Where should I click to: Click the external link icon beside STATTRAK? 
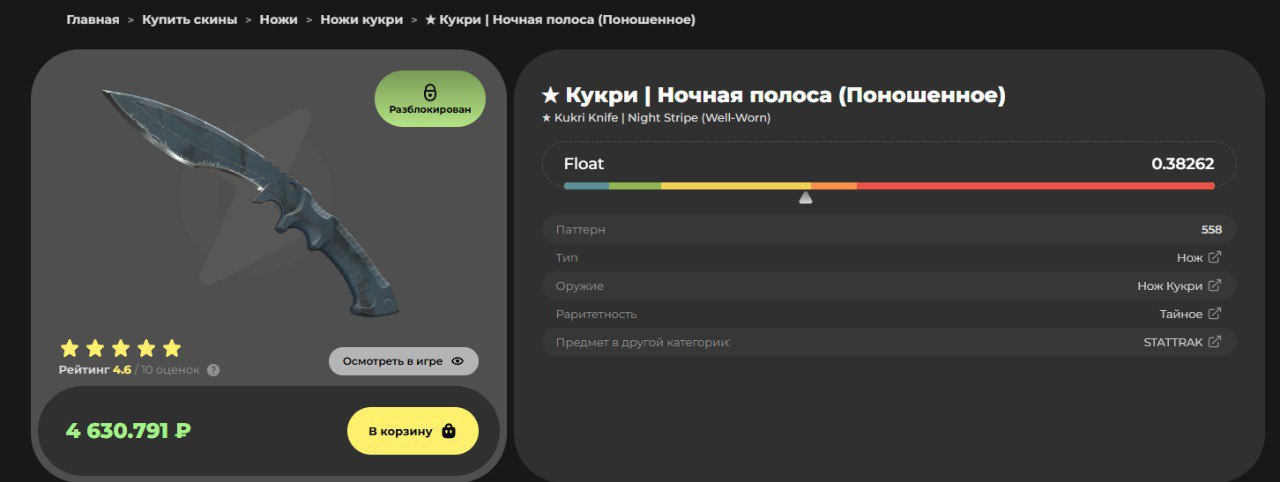[x=1214, y=342]
